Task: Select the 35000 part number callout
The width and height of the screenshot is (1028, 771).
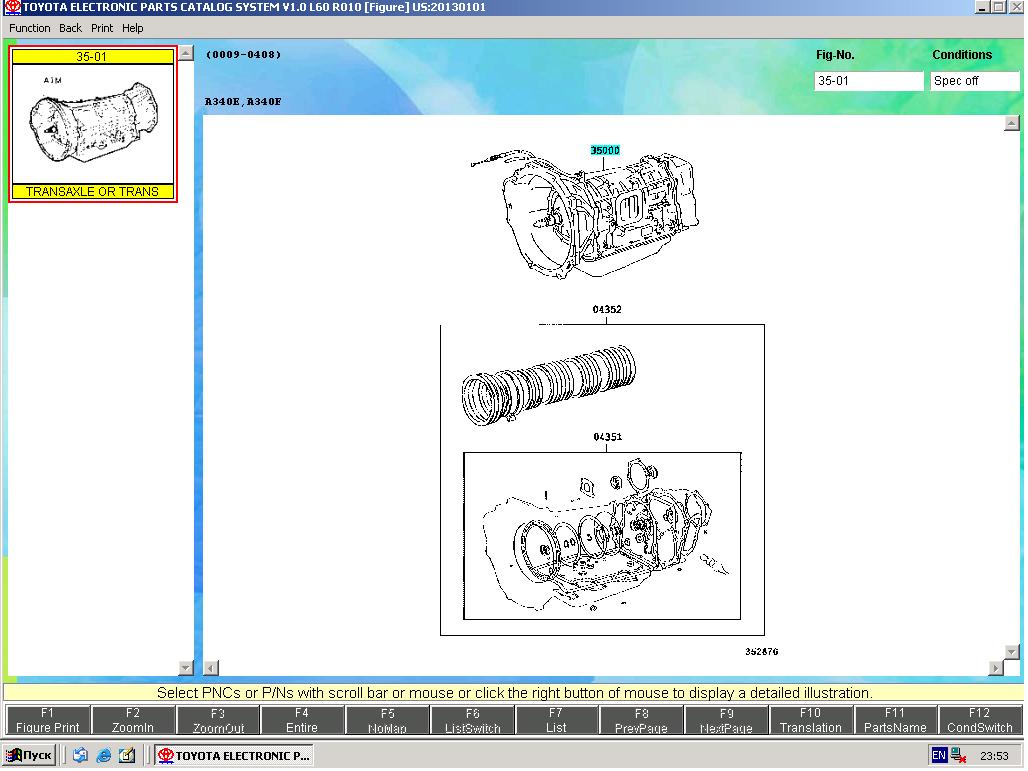Action: pyautogui.click(x=605, y=150)
